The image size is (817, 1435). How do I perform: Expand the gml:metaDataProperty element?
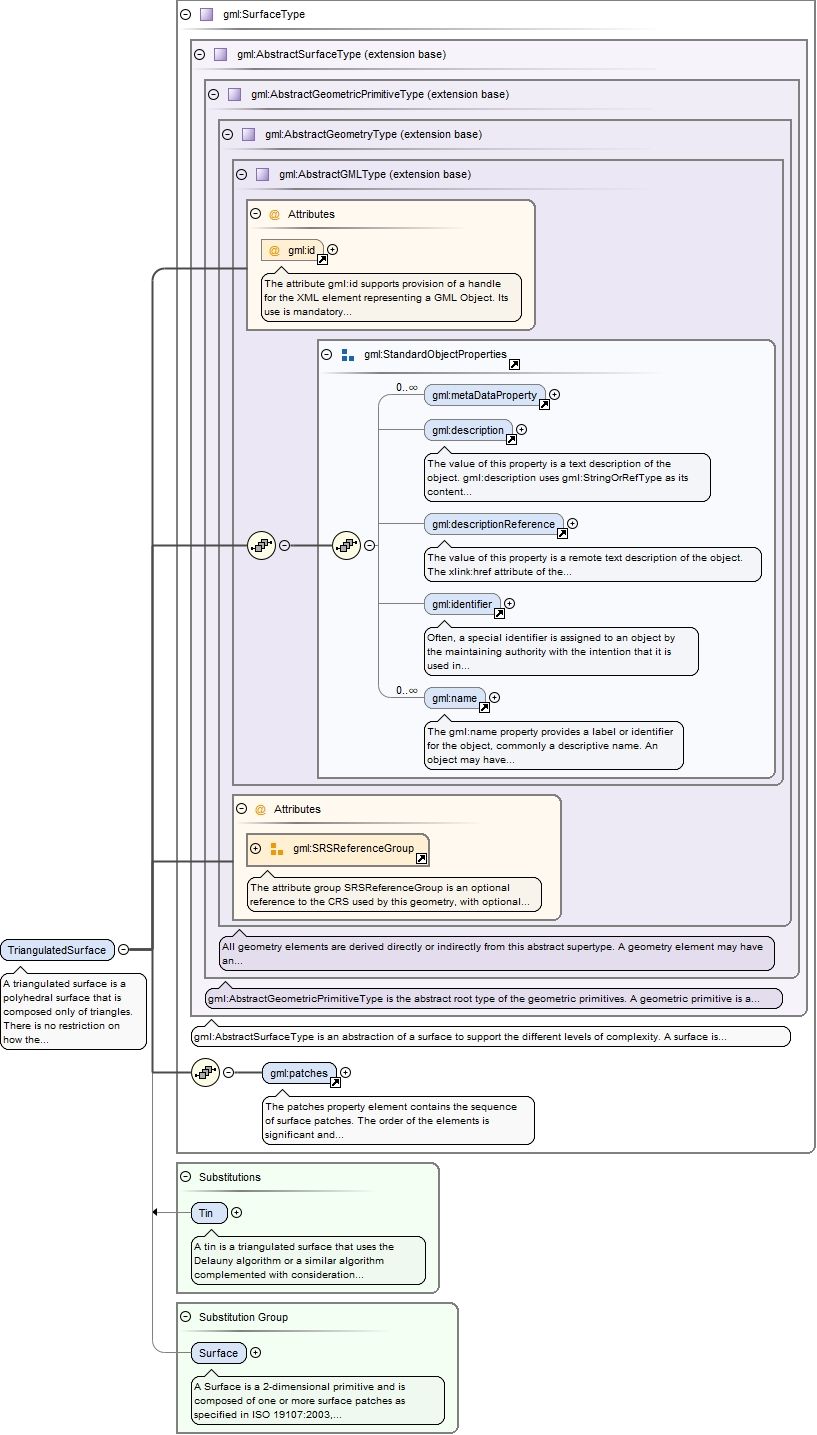(555, 395)
